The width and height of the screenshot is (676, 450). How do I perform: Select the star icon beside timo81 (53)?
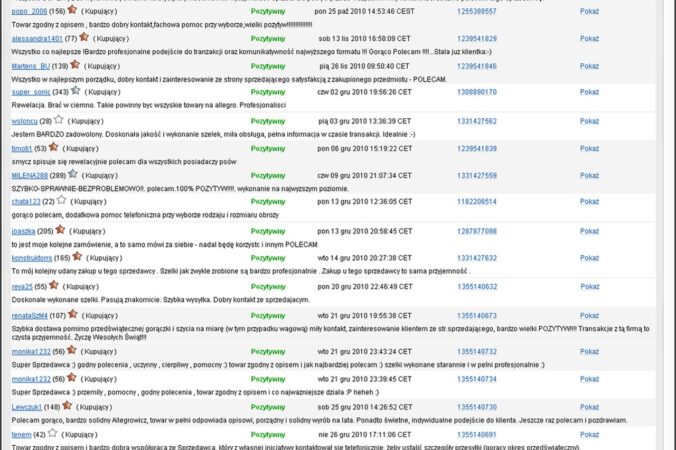coord(53,147)
